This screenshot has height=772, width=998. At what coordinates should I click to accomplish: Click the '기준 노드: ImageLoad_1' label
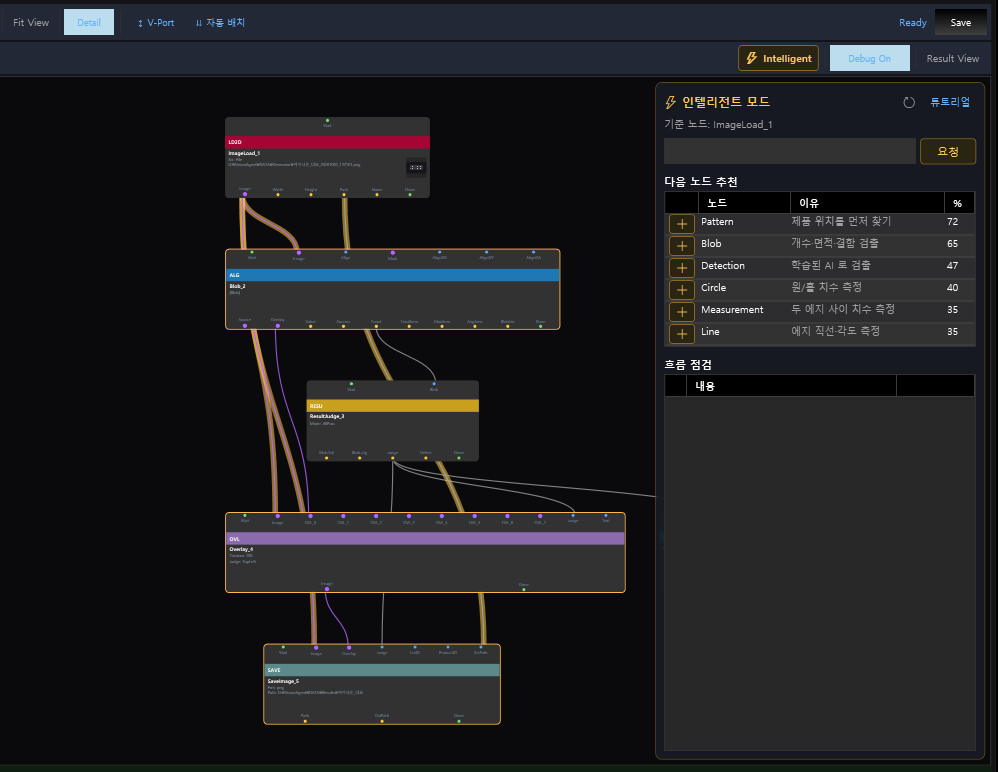pos(718,125)
